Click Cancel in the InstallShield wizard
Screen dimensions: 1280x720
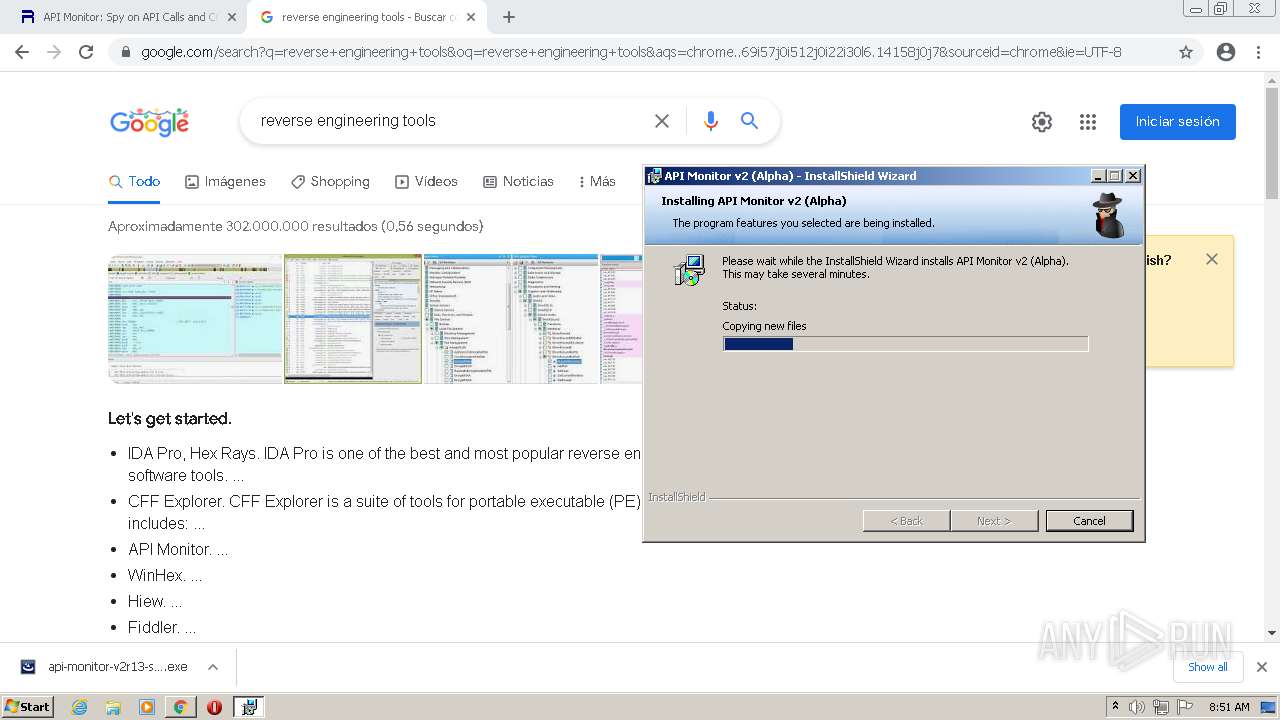1089,521
